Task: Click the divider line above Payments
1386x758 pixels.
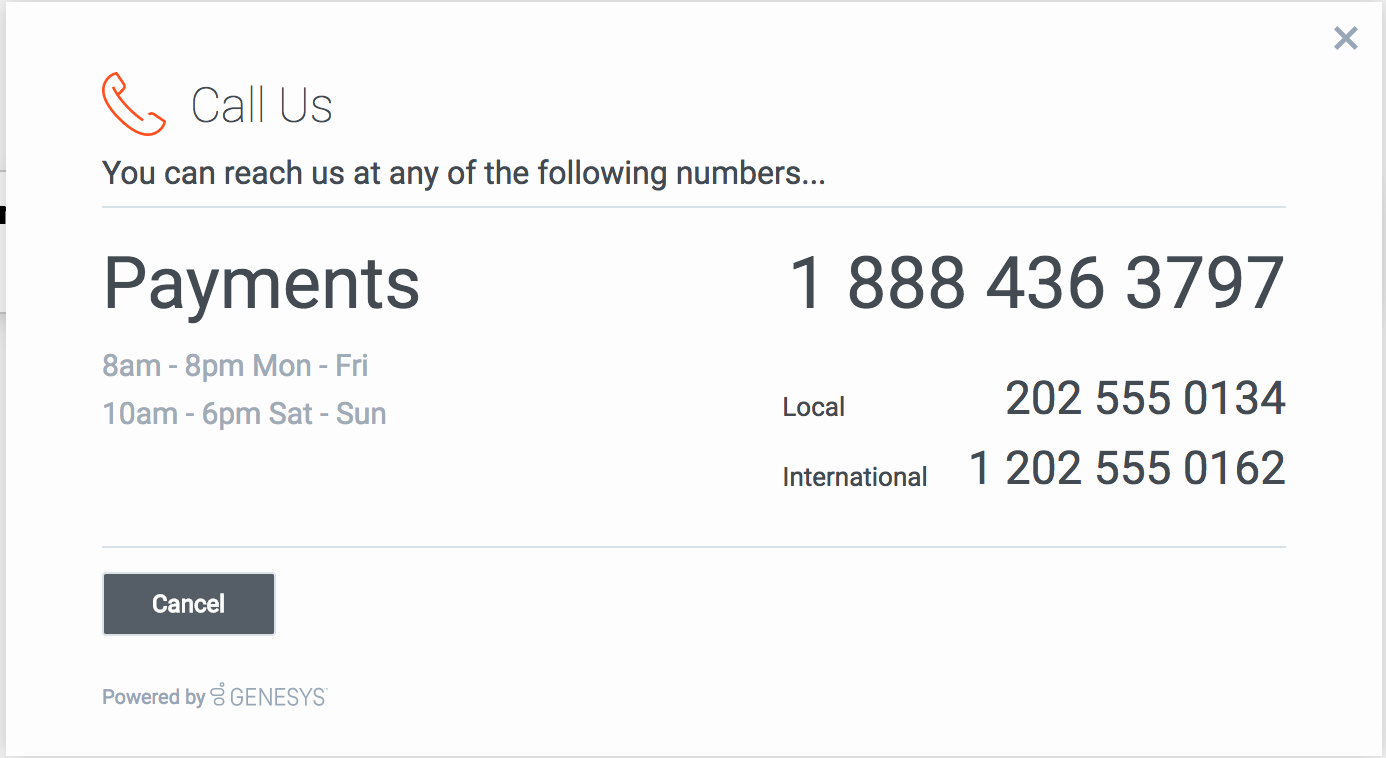Action: [693, 207]
